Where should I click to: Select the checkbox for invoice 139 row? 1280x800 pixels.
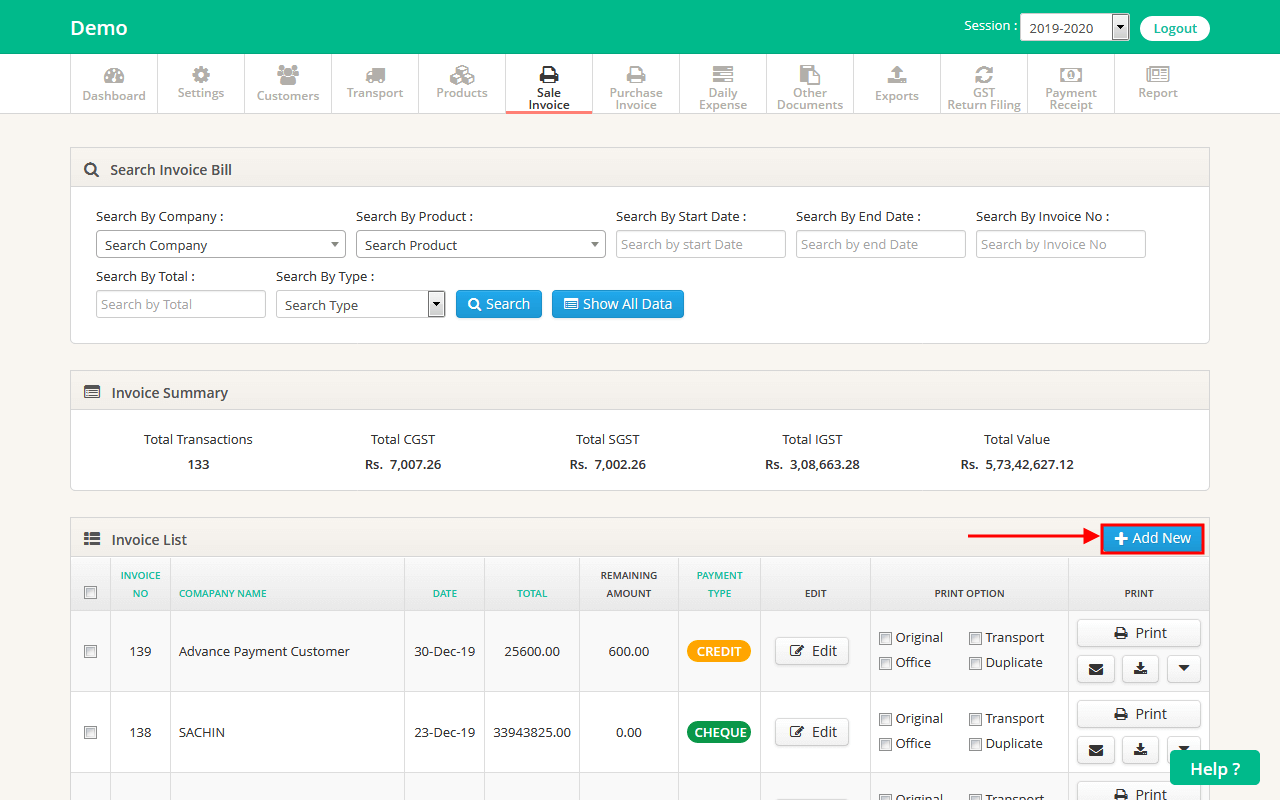(x=91, y=652)
